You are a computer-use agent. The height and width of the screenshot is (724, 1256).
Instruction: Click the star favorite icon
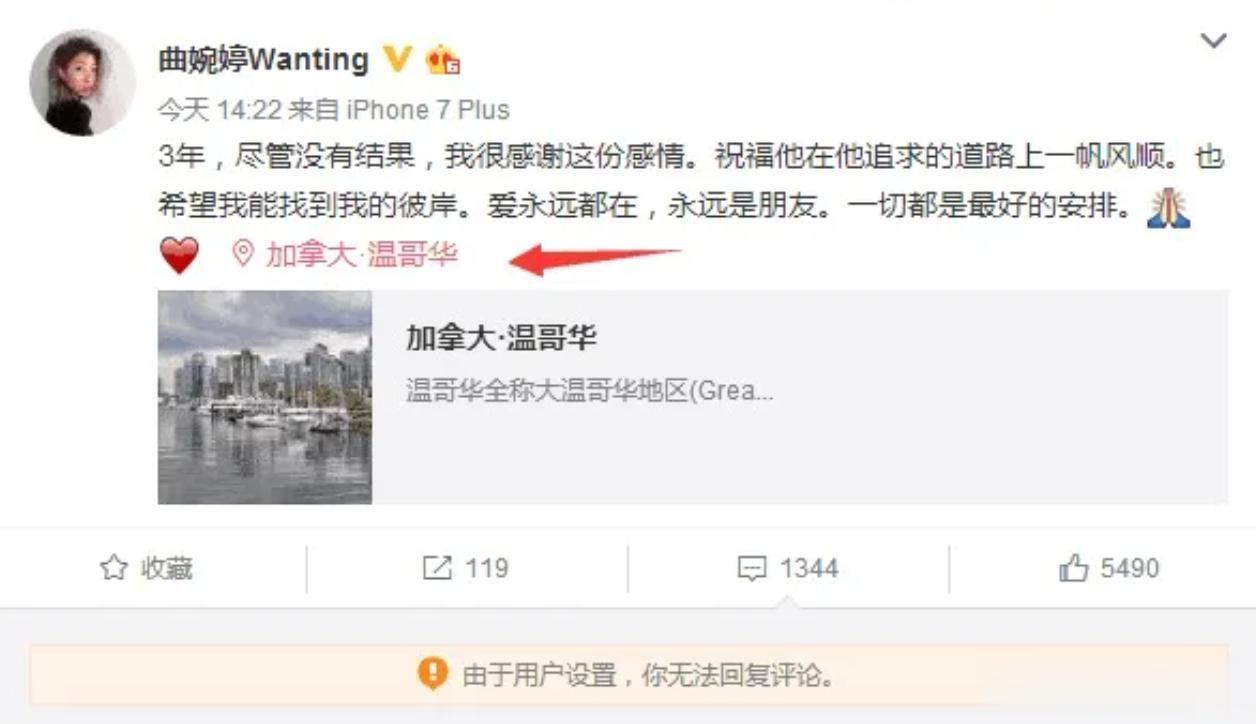tap(113, 568)
